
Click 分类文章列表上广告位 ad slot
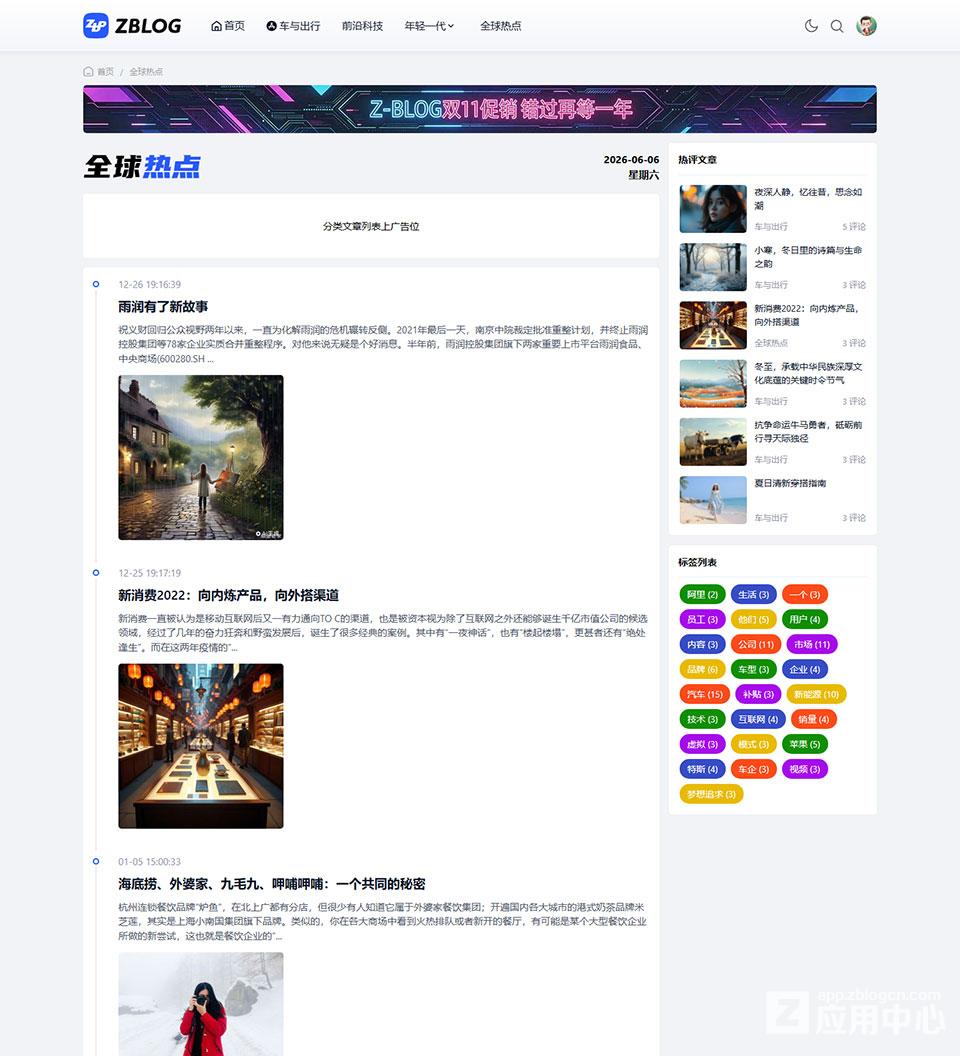coord(371,226)
